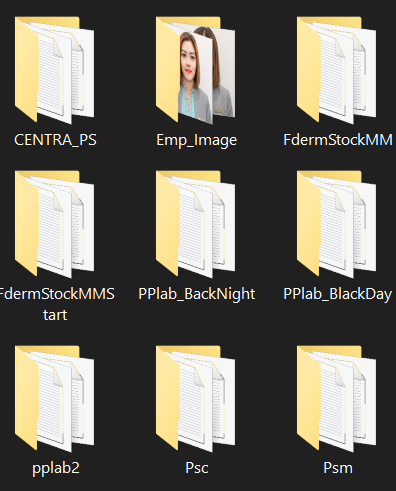
Task: Select the PPlab_BlackDay folder icon
Action: [337, 224]
